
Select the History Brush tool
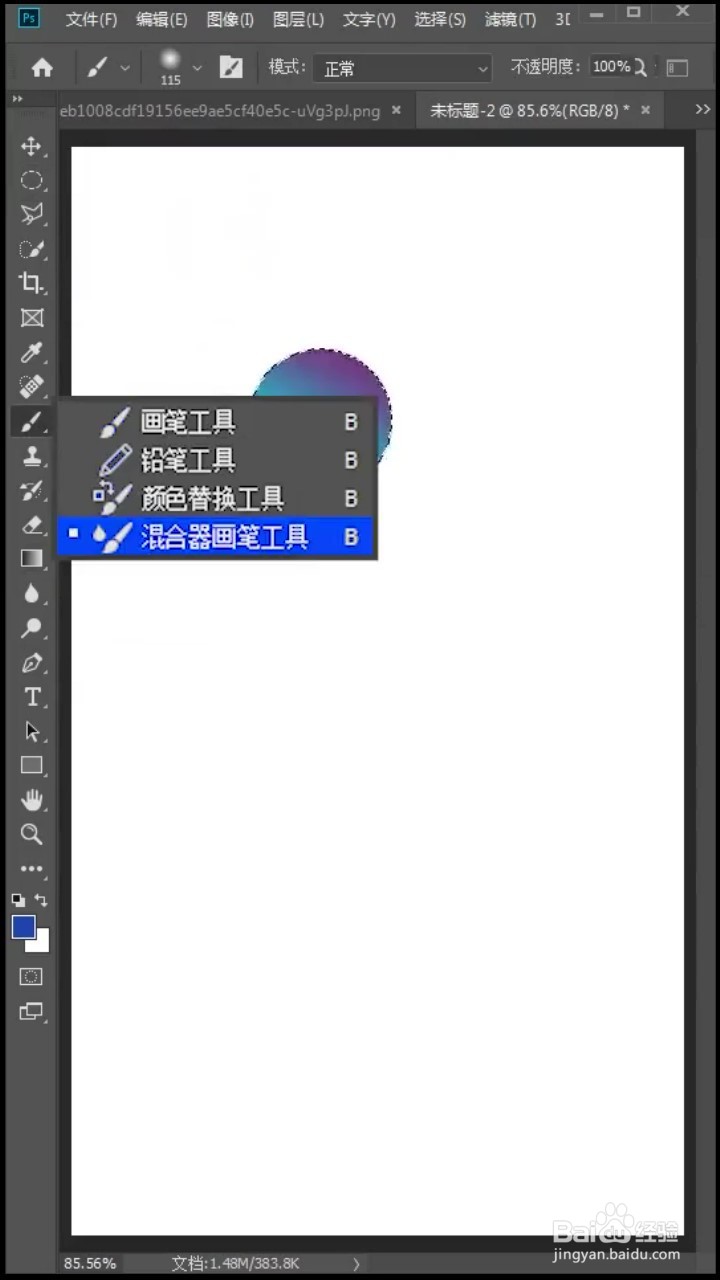(32, 490)
